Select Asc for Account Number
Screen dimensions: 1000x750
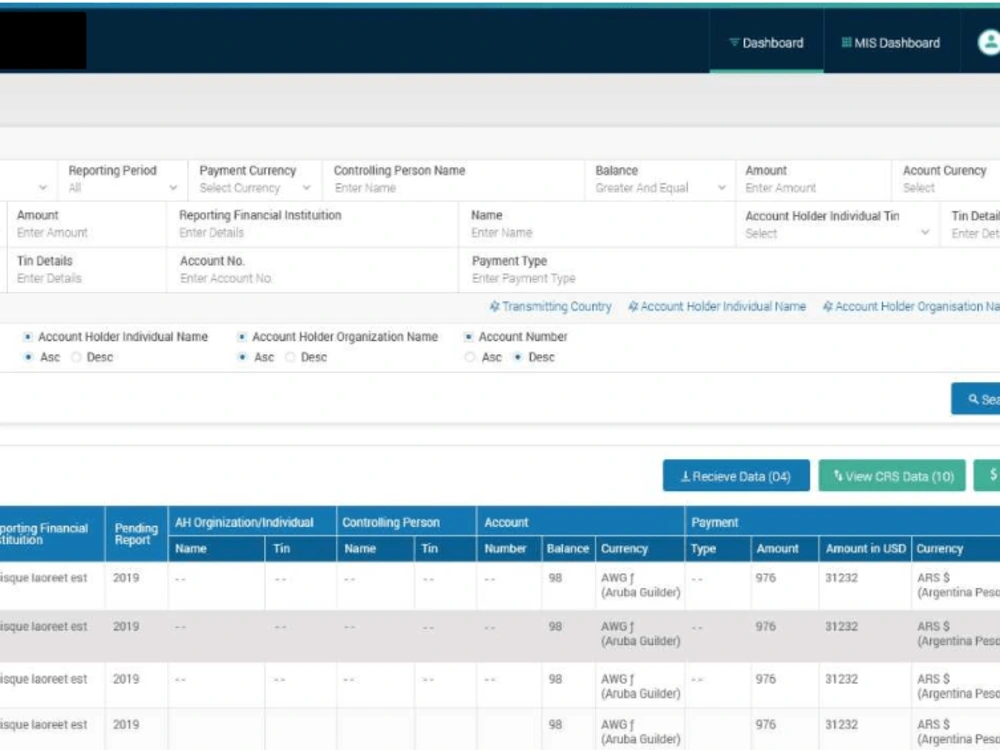click(470, 357)
